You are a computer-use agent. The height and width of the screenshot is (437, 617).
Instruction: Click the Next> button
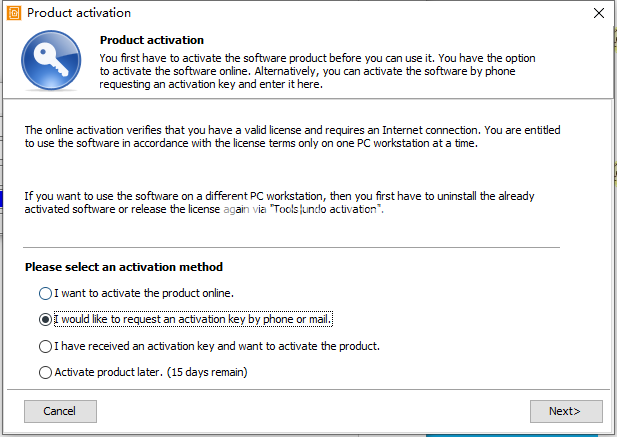click(x=566, y=411)
